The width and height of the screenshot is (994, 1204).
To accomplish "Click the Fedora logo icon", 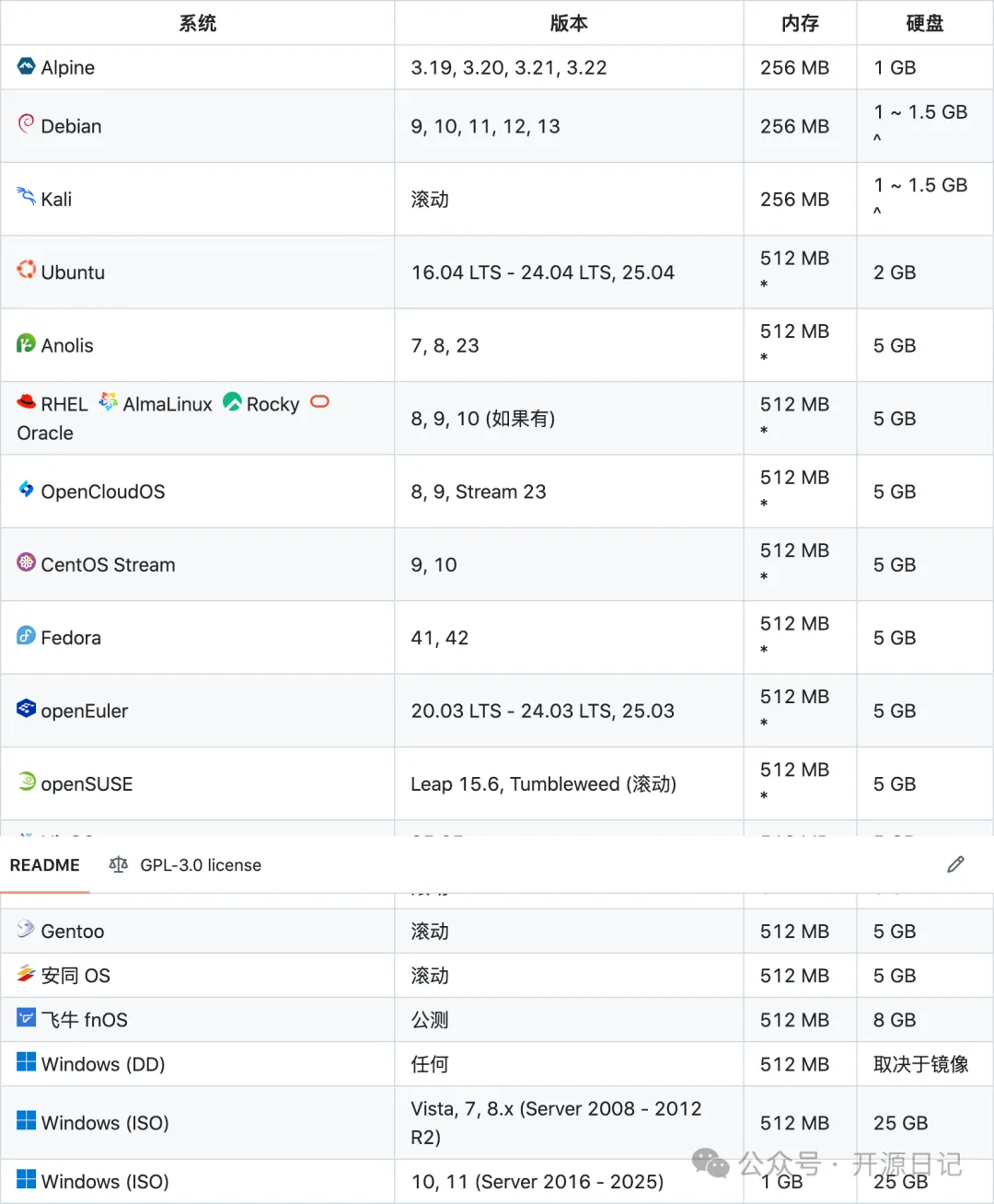I will click(26, 636).
